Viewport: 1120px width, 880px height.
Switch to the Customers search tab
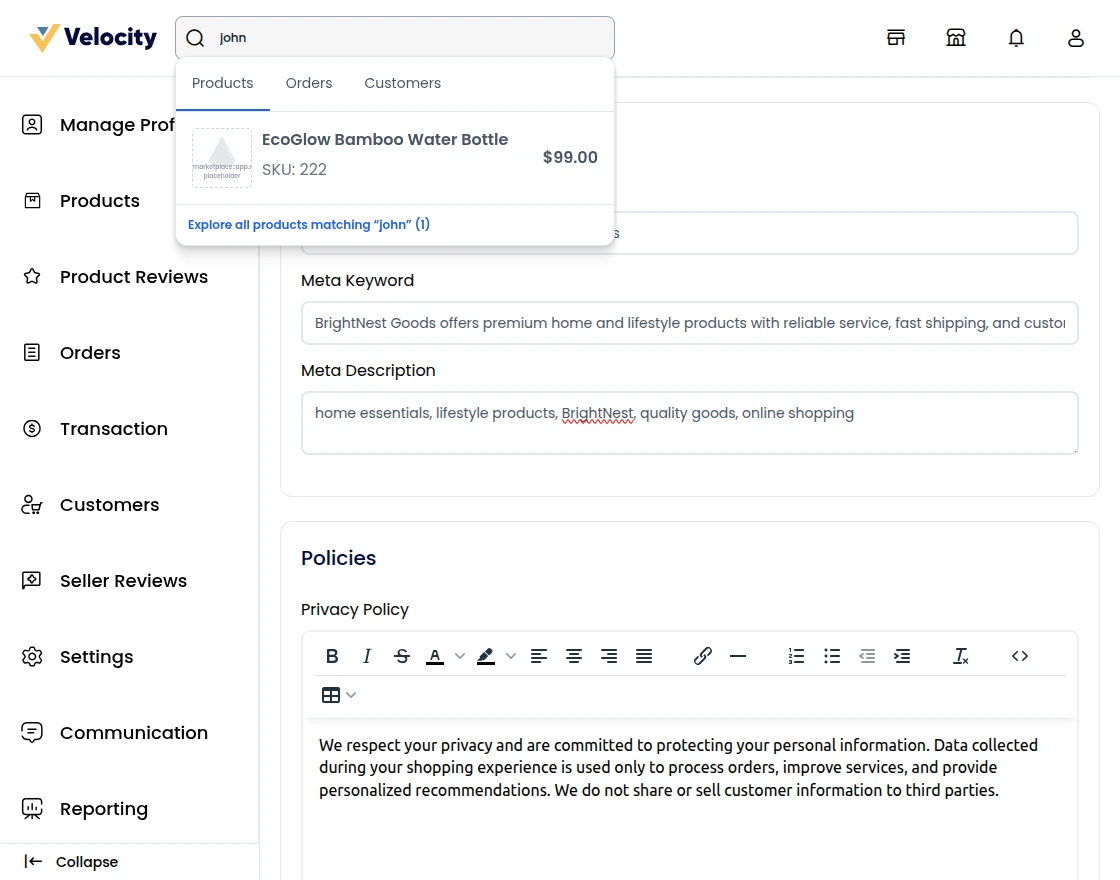[402, 83]
